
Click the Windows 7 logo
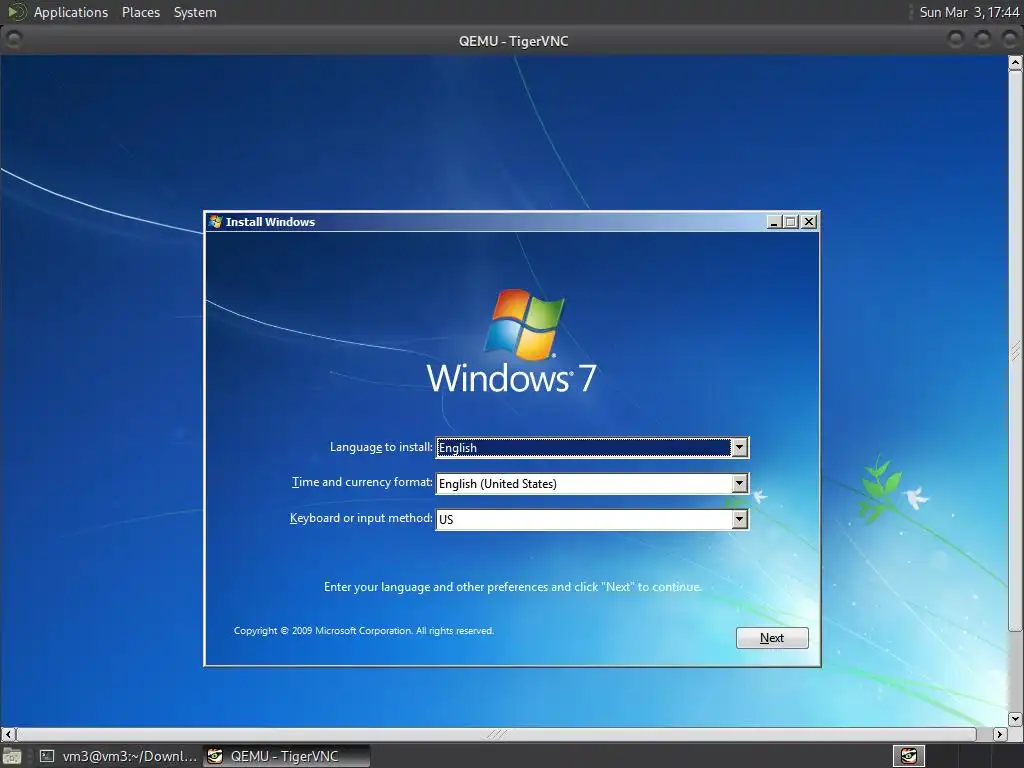coord(511,342)
